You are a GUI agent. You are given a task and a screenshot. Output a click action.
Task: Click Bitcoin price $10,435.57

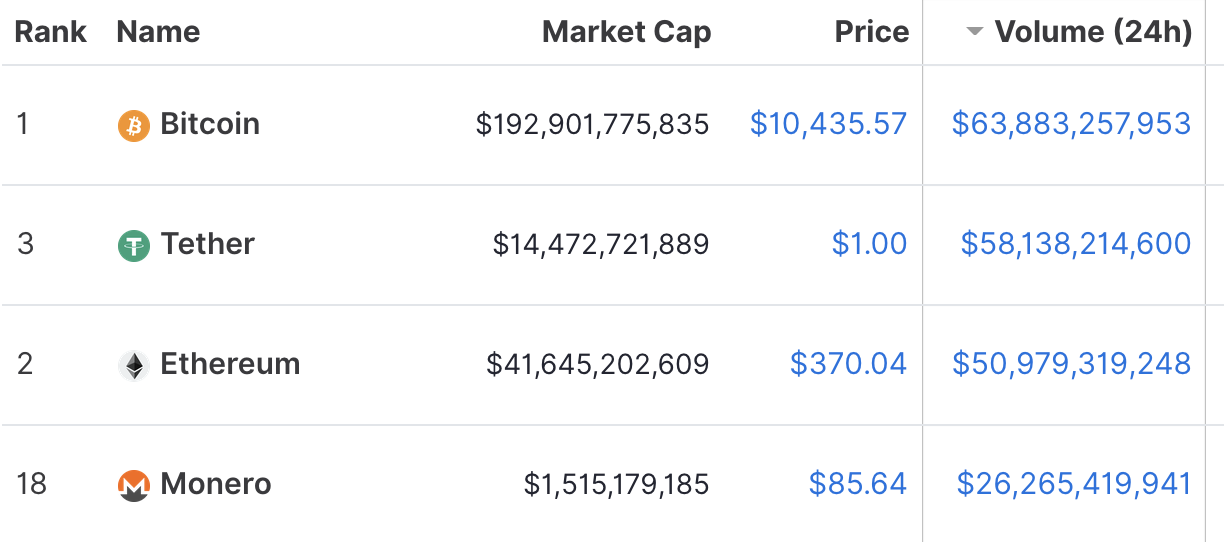coord(828,124)
